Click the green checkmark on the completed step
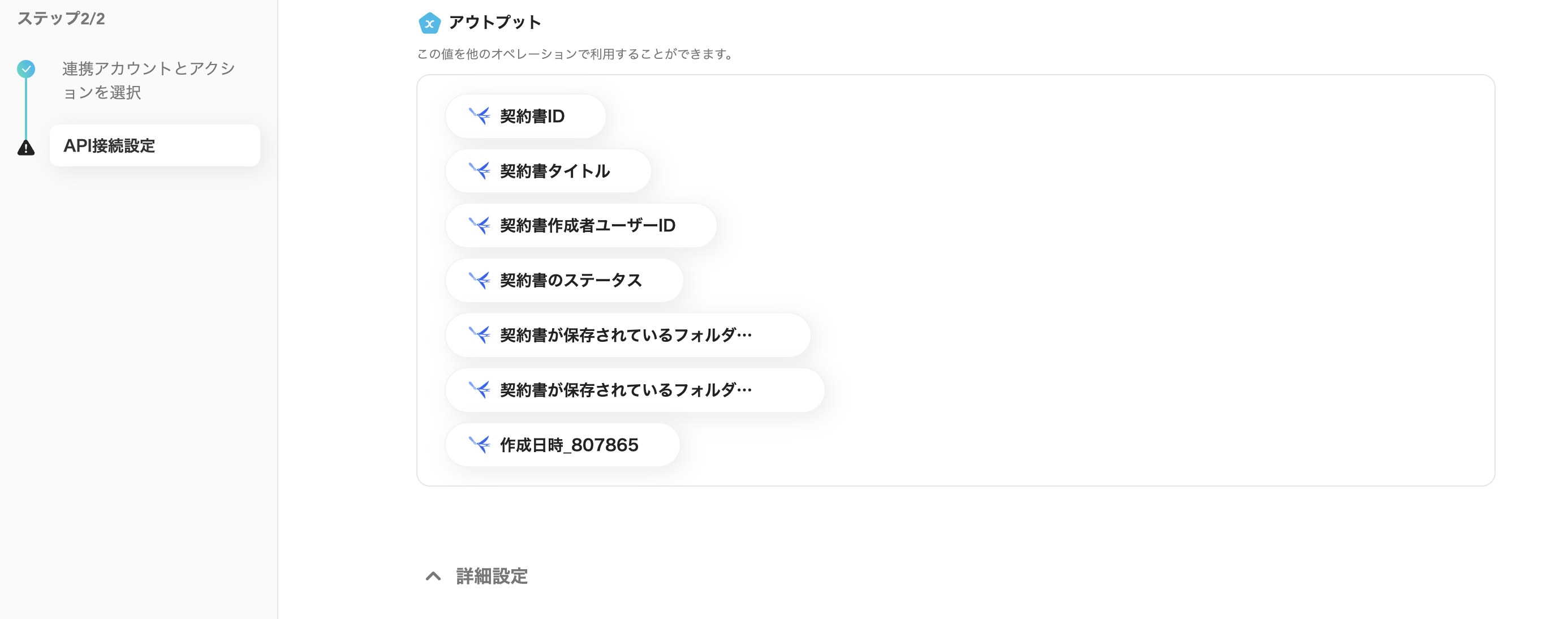 [25, 69]
